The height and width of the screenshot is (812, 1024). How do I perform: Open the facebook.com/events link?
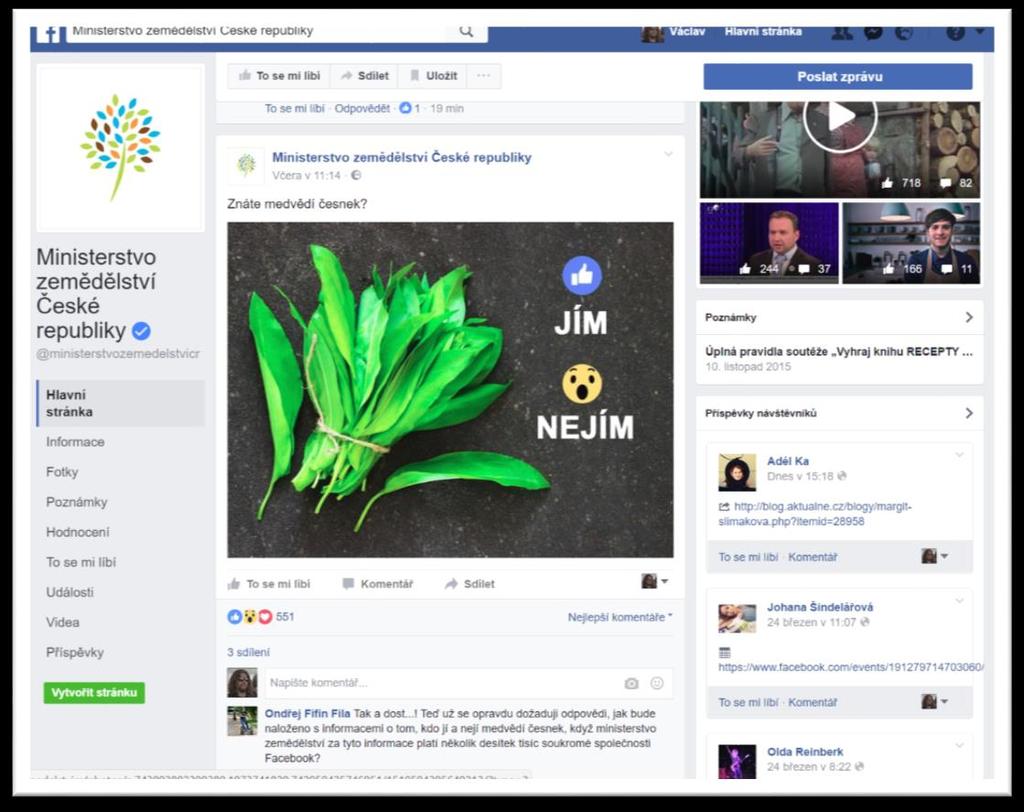point(850,667)
